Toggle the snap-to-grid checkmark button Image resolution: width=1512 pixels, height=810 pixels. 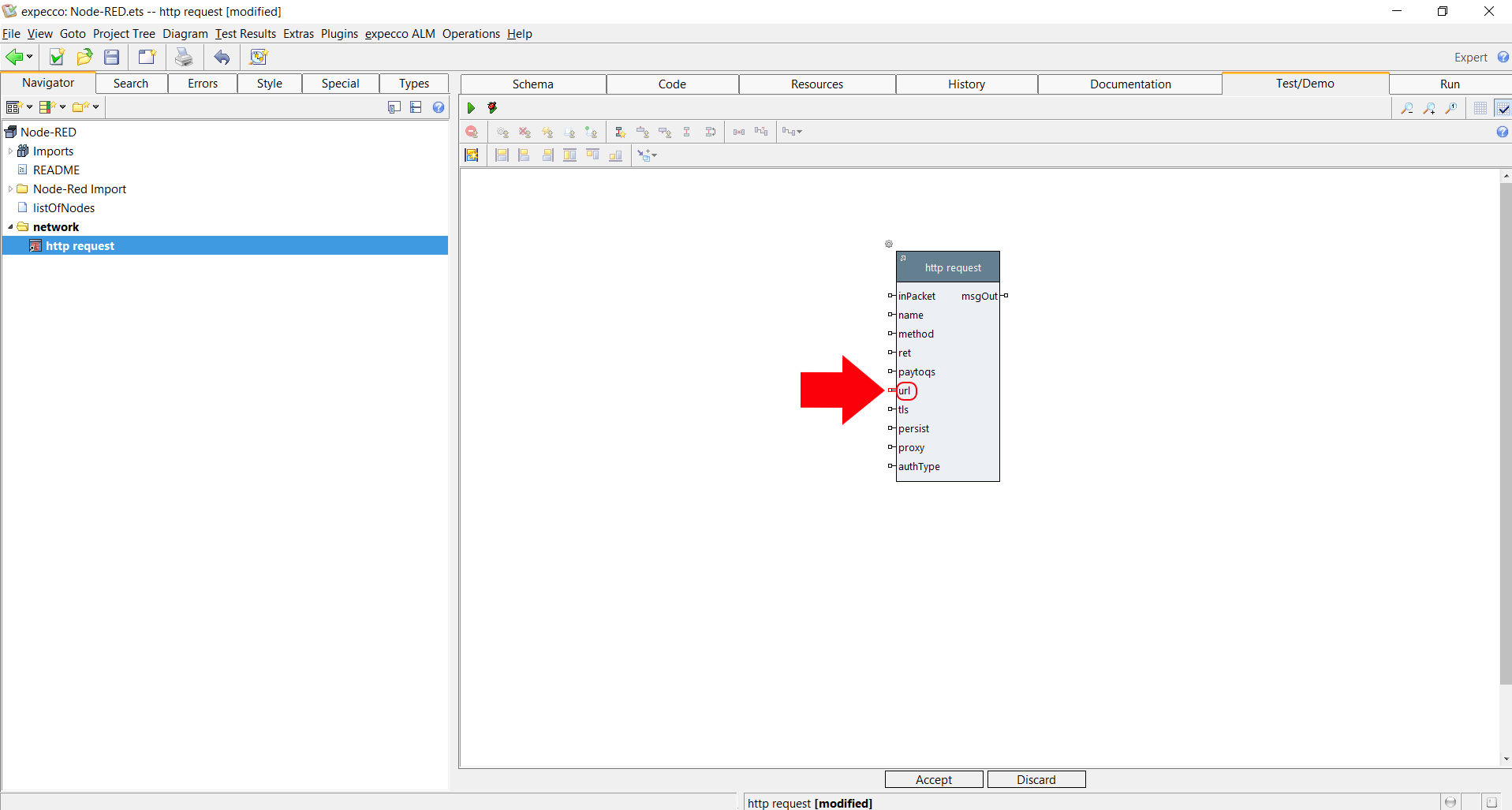1503,108
